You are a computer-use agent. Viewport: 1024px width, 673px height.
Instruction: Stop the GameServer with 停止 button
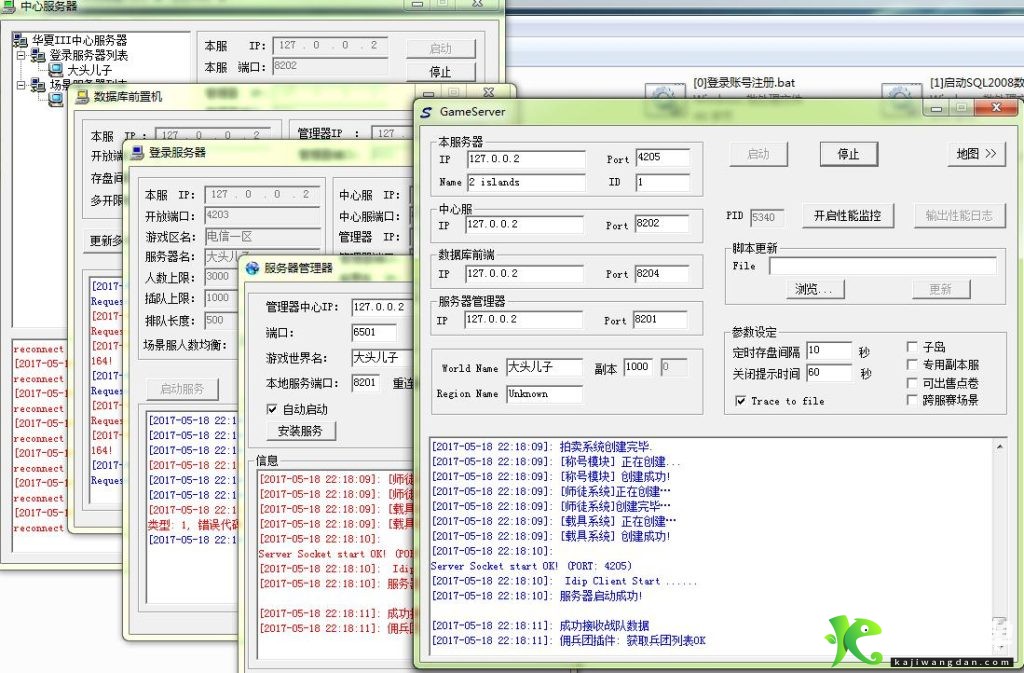848,154
